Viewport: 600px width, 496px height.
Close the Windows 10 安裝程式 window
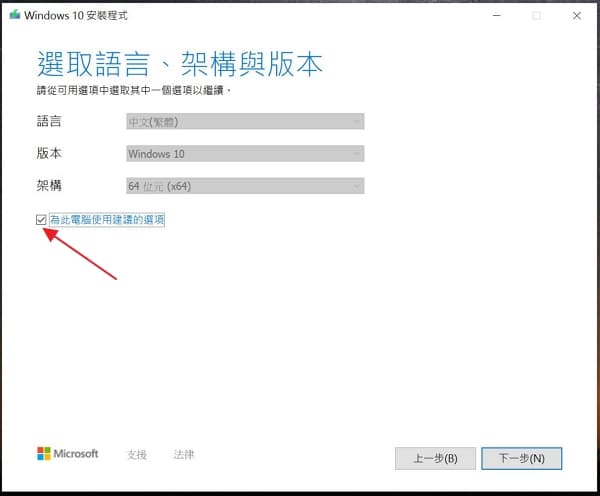click(577, 16)
